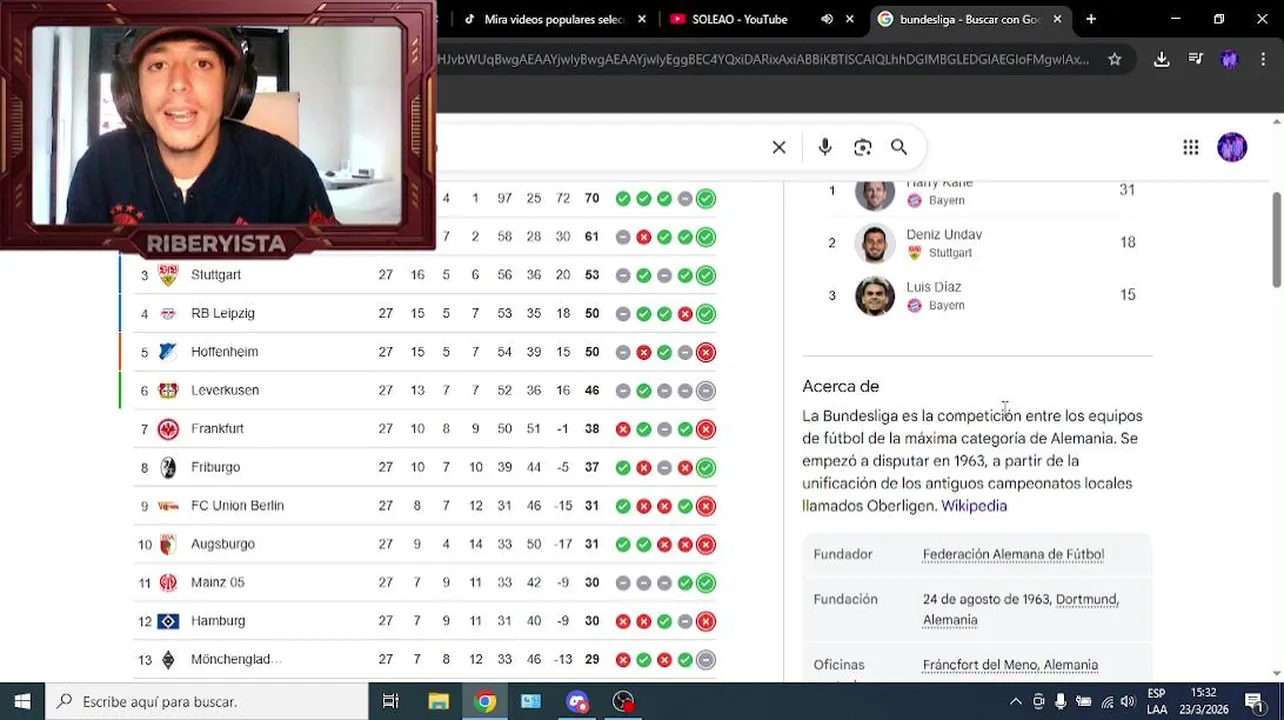Click the Hoffenheim club crest

(168, 352)
